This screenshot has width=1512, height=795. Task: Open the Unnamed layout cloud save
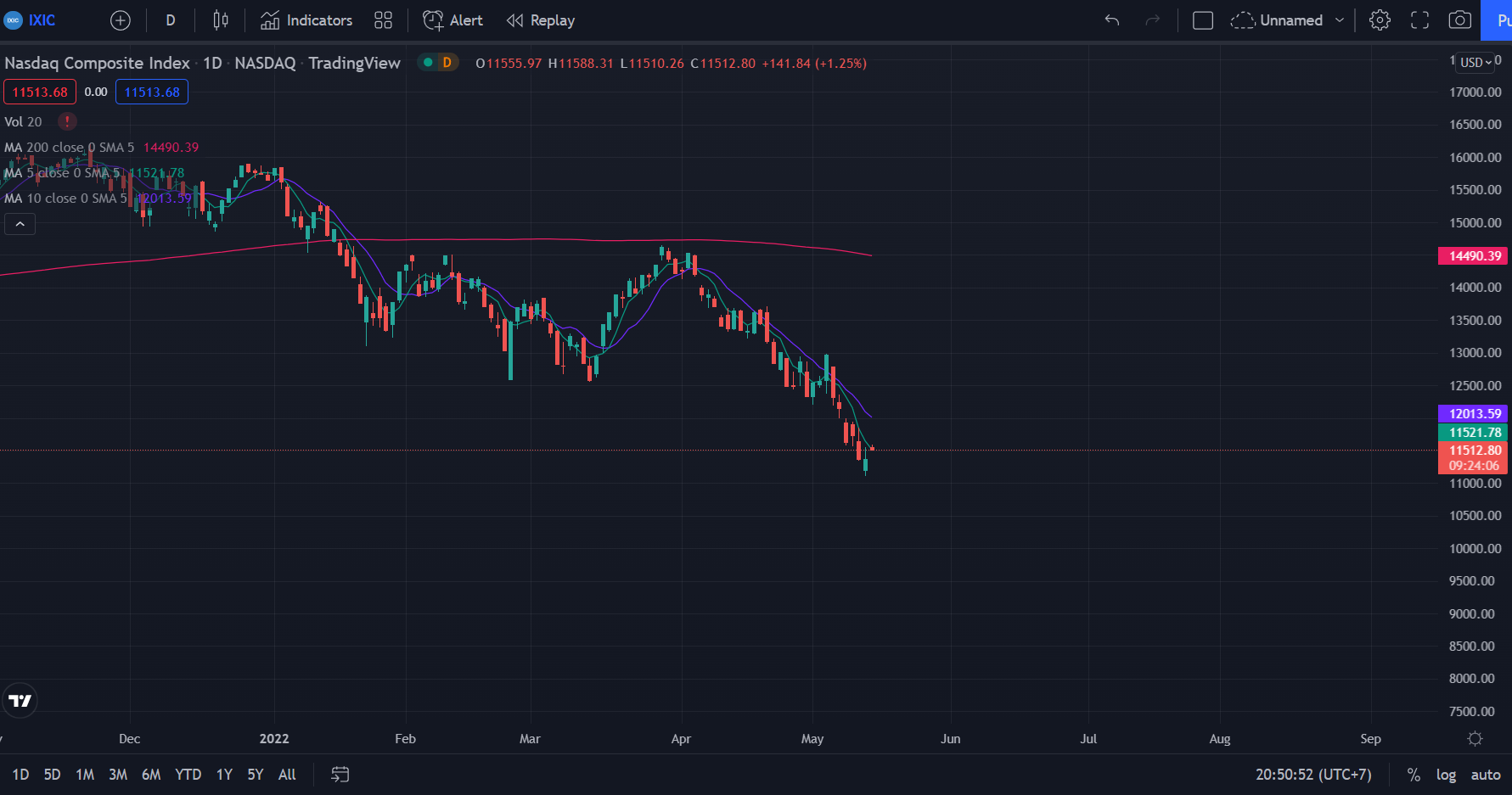[x=1277, y=20]
